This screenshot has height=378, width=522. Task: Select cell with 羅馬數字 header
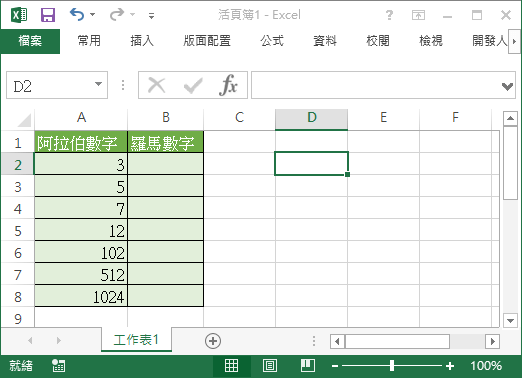(x=166, y=143)
